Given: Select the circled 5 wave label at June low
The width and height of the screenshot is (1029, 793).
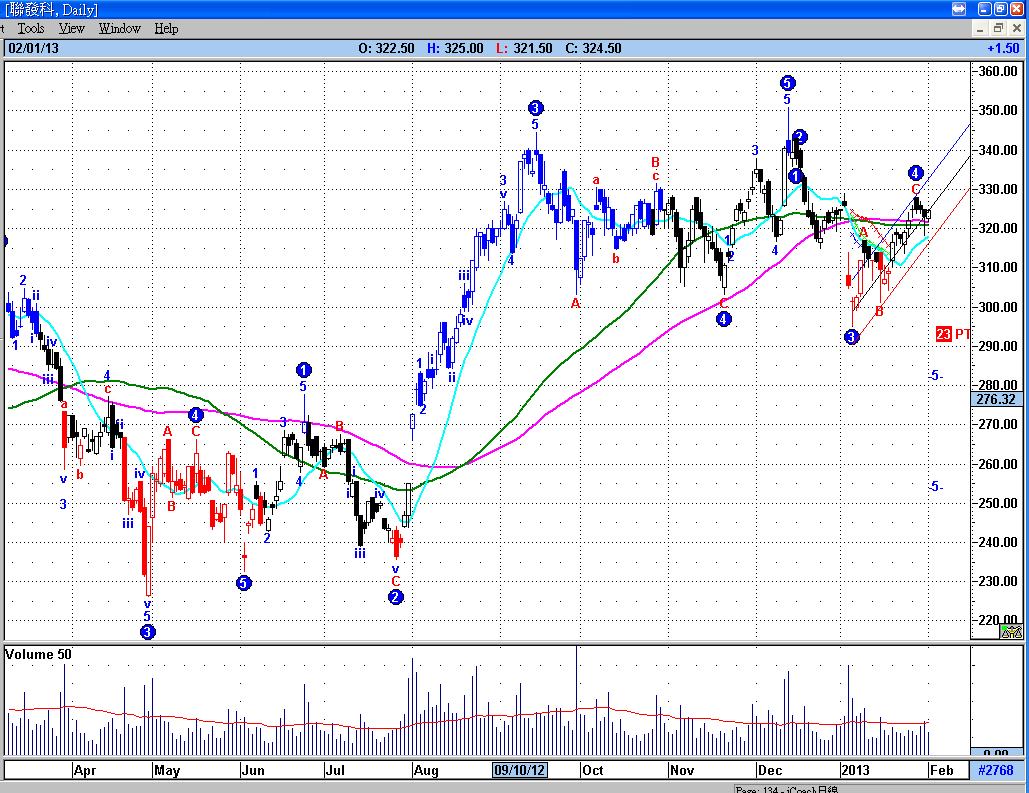Looking at the screenshot, I should click(x=243, y=582).
